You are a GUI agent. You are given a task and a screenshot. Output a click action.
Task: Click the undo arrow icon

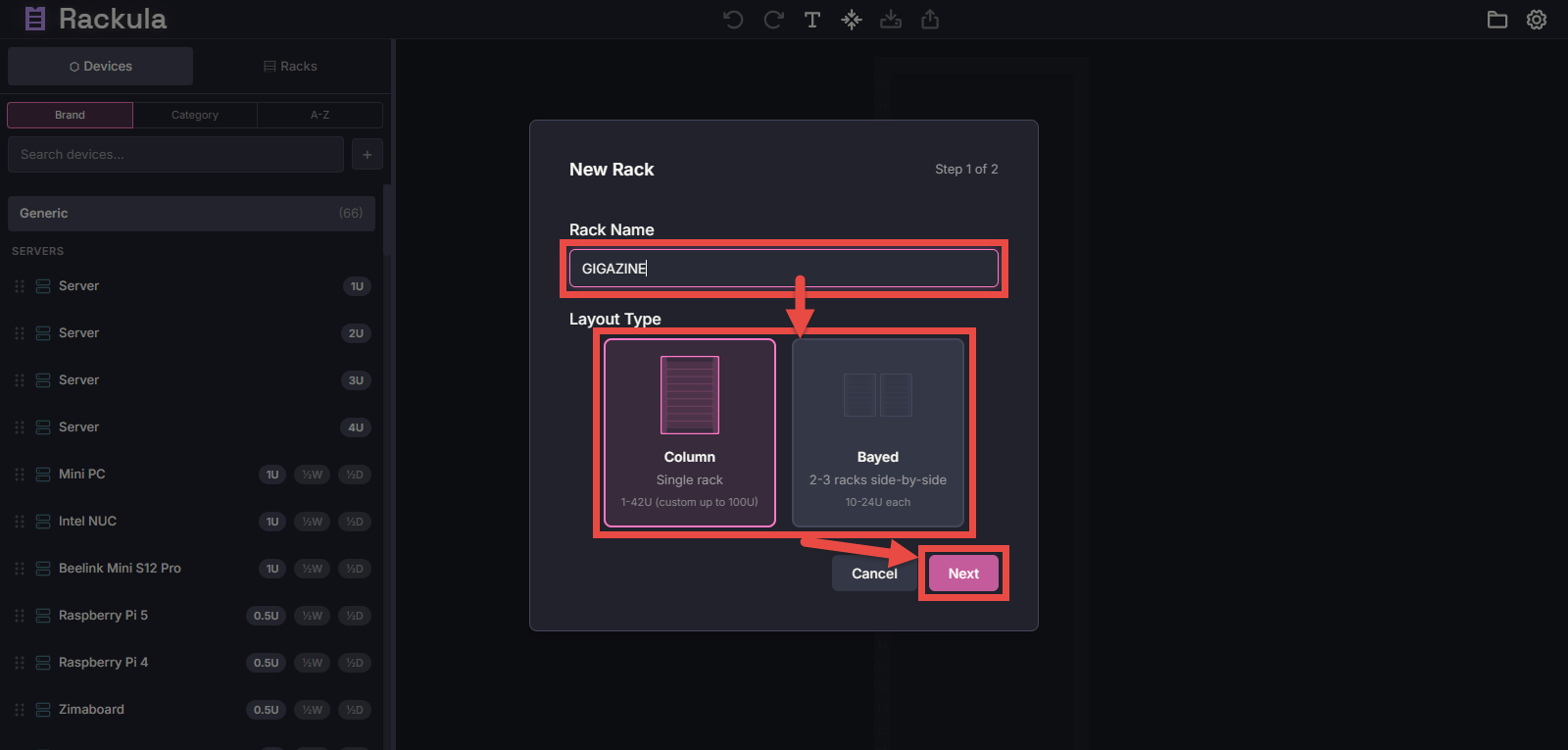tap(733, 20)
